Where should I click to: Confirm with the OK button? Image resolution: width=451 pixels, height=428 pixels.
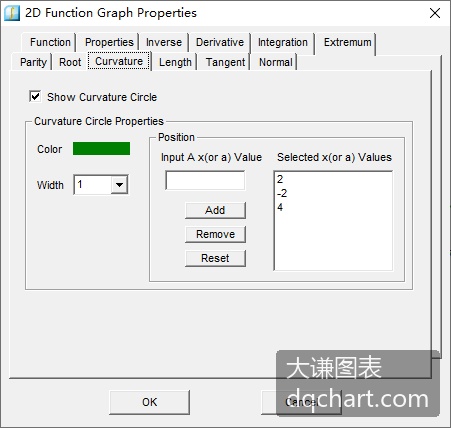coord(149,402)
